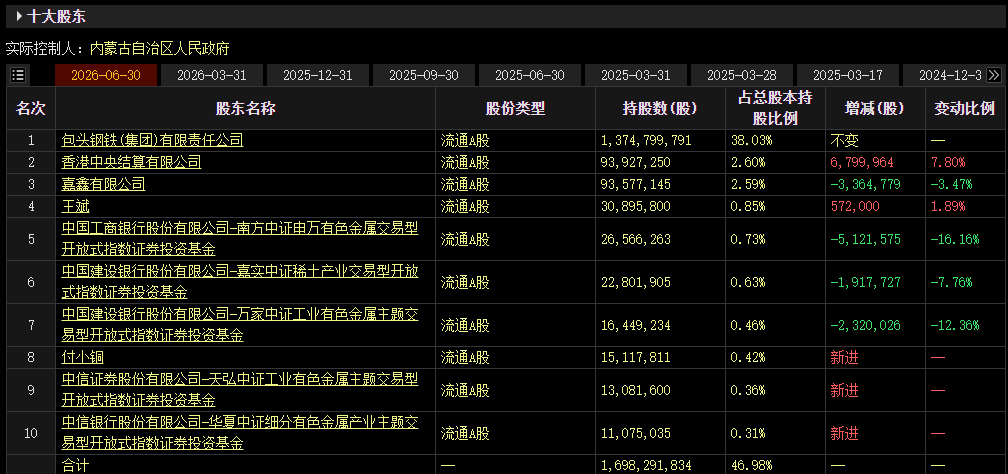Image resolution: width=1008 pixels, height=474 pixels.
Task: Click the 增减(股) column header
Action: [x=874, y=109]
